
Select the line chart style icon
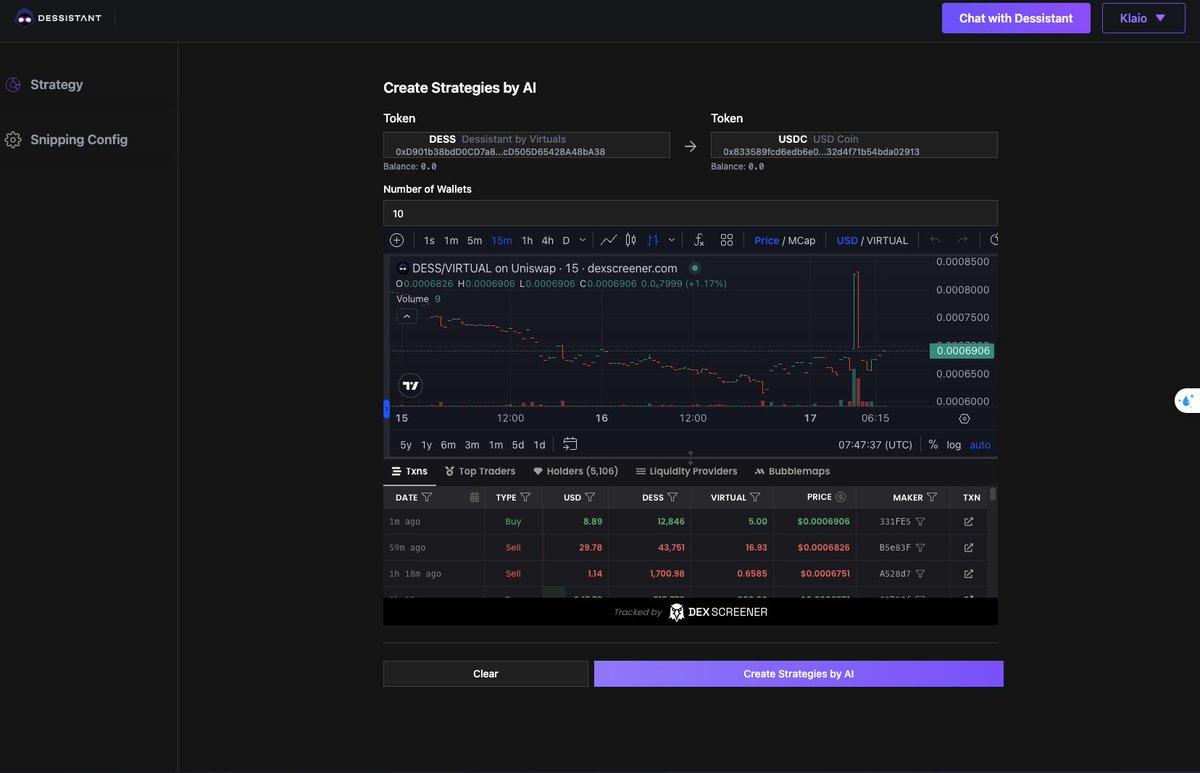click(x=608, y=240)
